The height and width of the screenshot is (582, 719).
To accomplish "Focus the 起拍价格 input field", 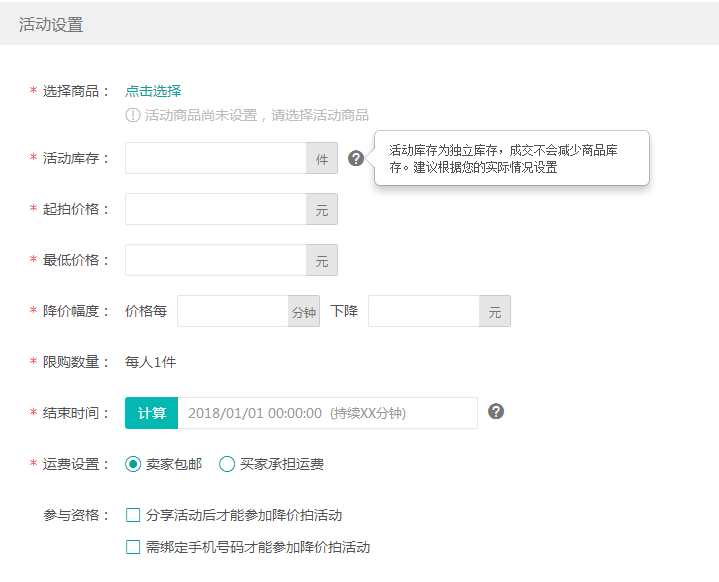I will [215, 209].
